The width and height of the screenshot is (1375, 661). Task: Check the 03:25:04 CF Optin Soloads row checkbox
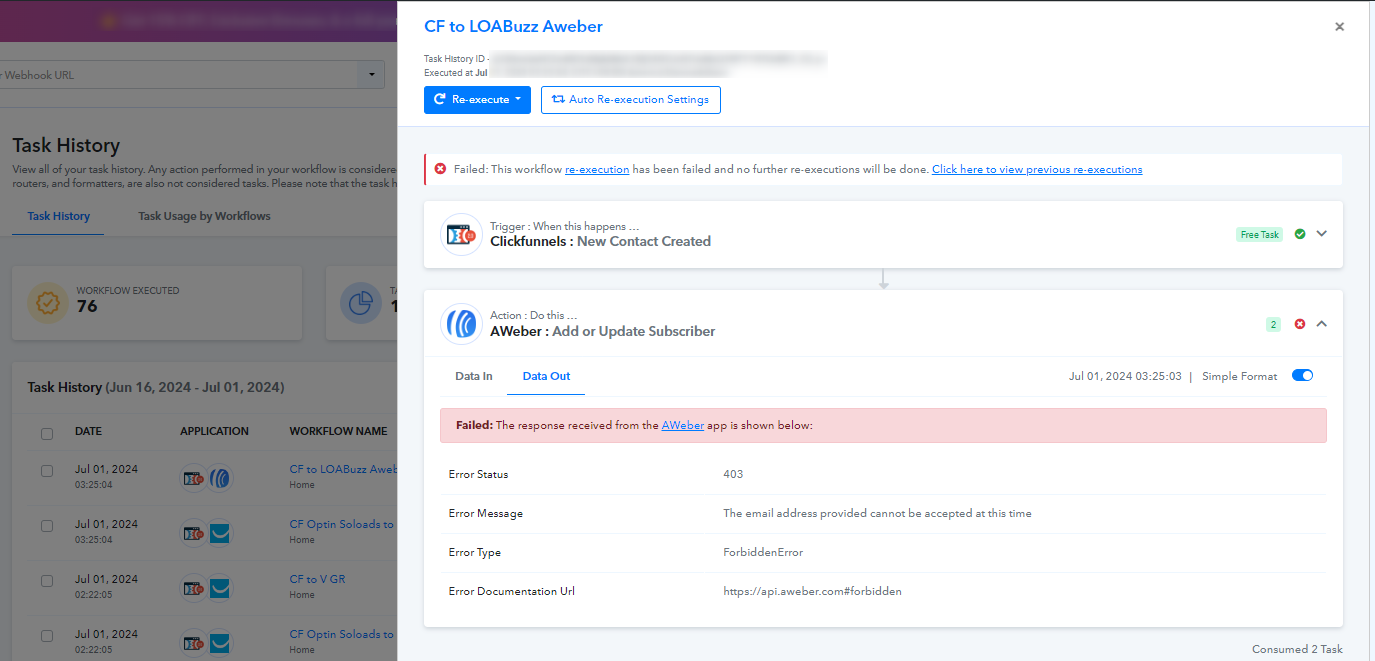click(47, 526)
